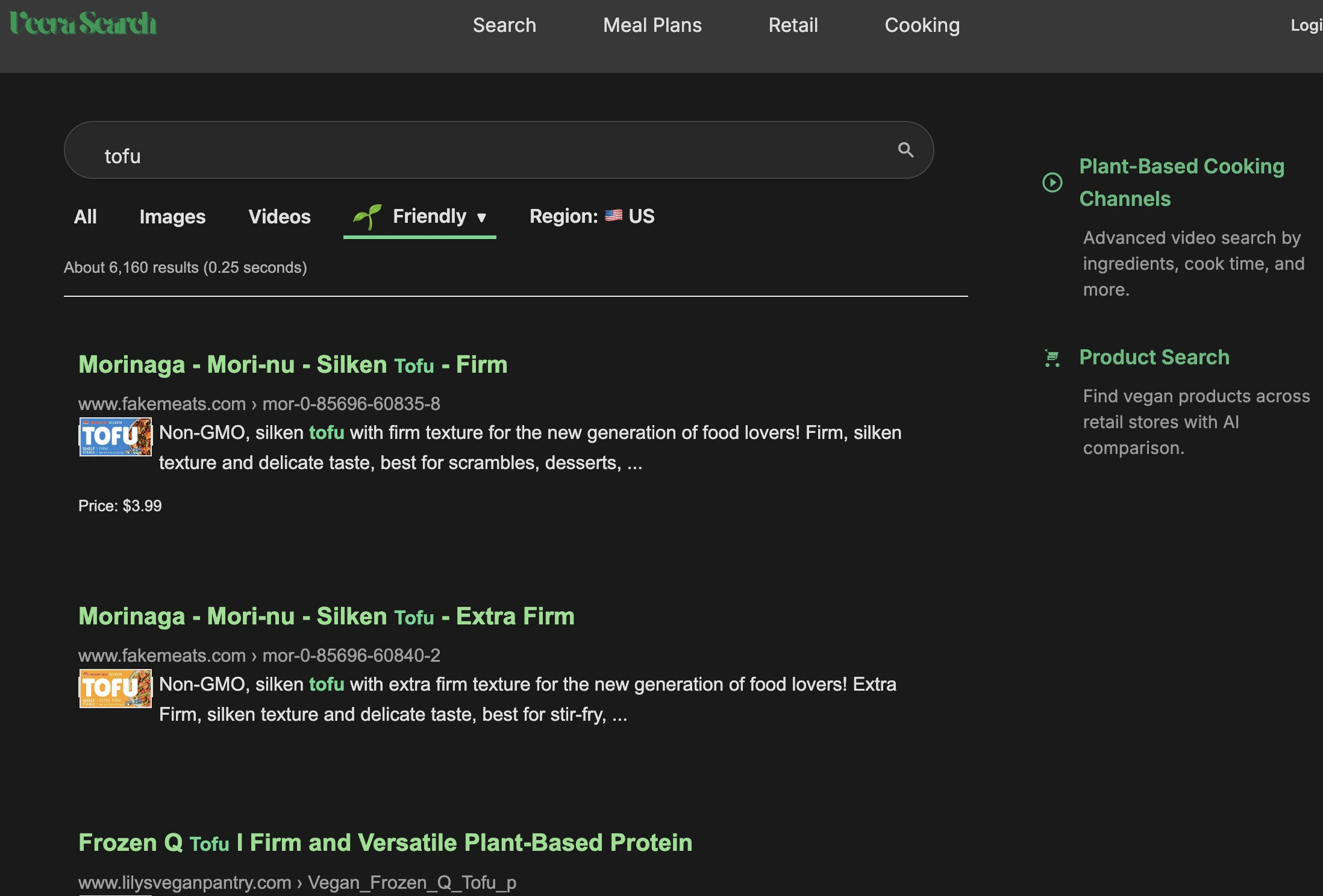
Task: Click the Login link in the header
Action: 1306,25
